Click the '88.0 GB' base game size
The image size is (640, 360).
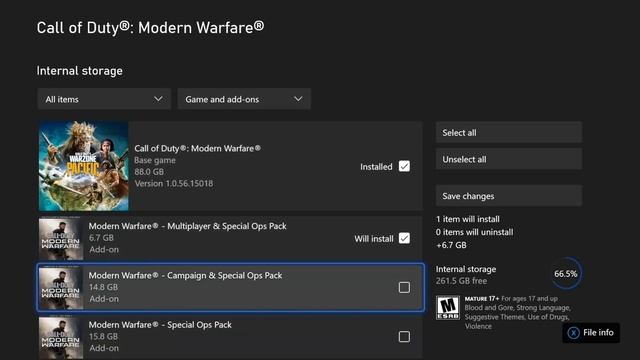(149, 172)
